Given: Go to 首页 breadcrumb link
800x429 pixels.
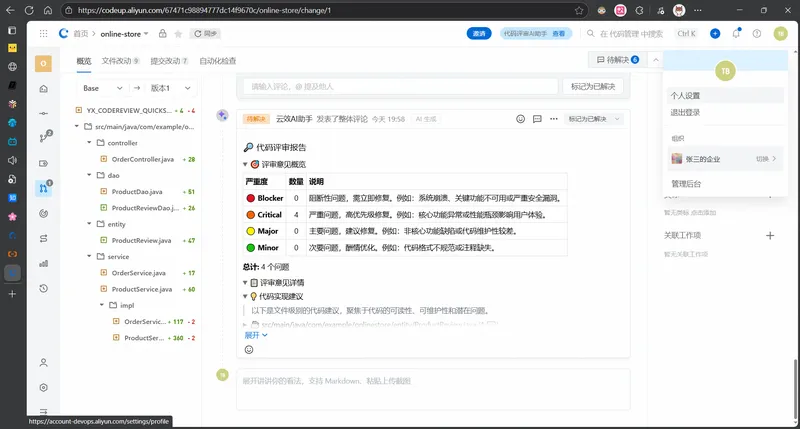Looking at the screenshot, I should point(81,34).
